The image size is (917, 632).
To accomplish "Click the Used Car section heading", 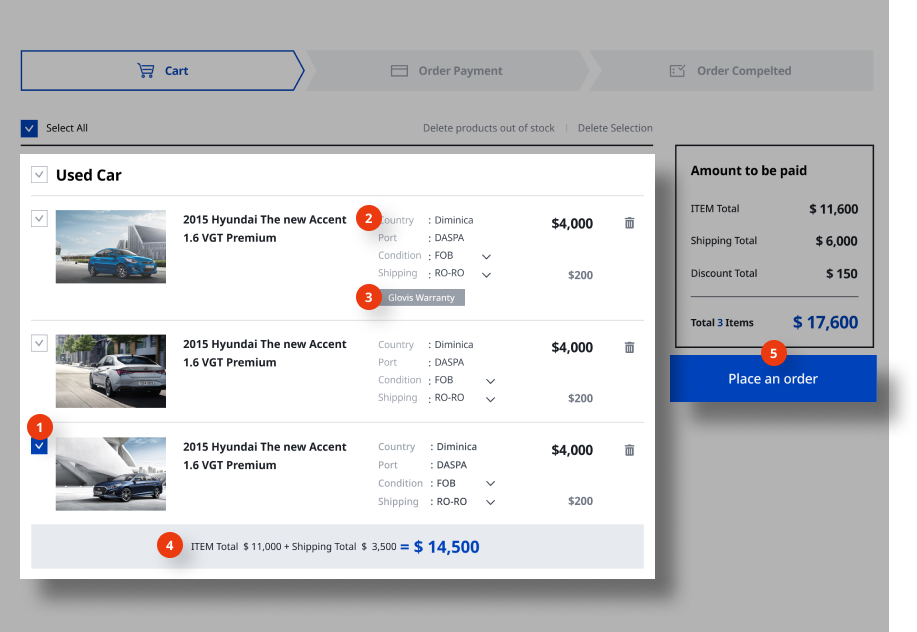I will pyautogui.click(x=89, y=175).
